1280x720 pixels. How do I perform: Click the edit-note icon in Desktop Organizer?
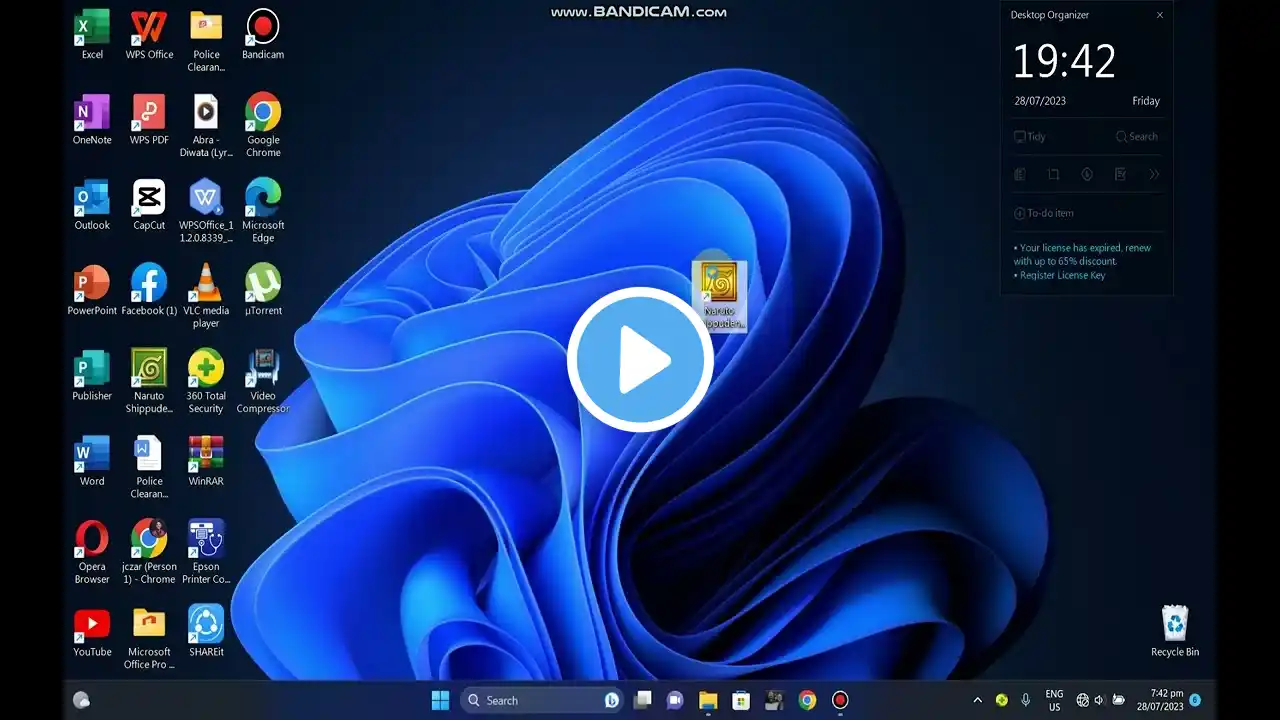coord(1120,174)
